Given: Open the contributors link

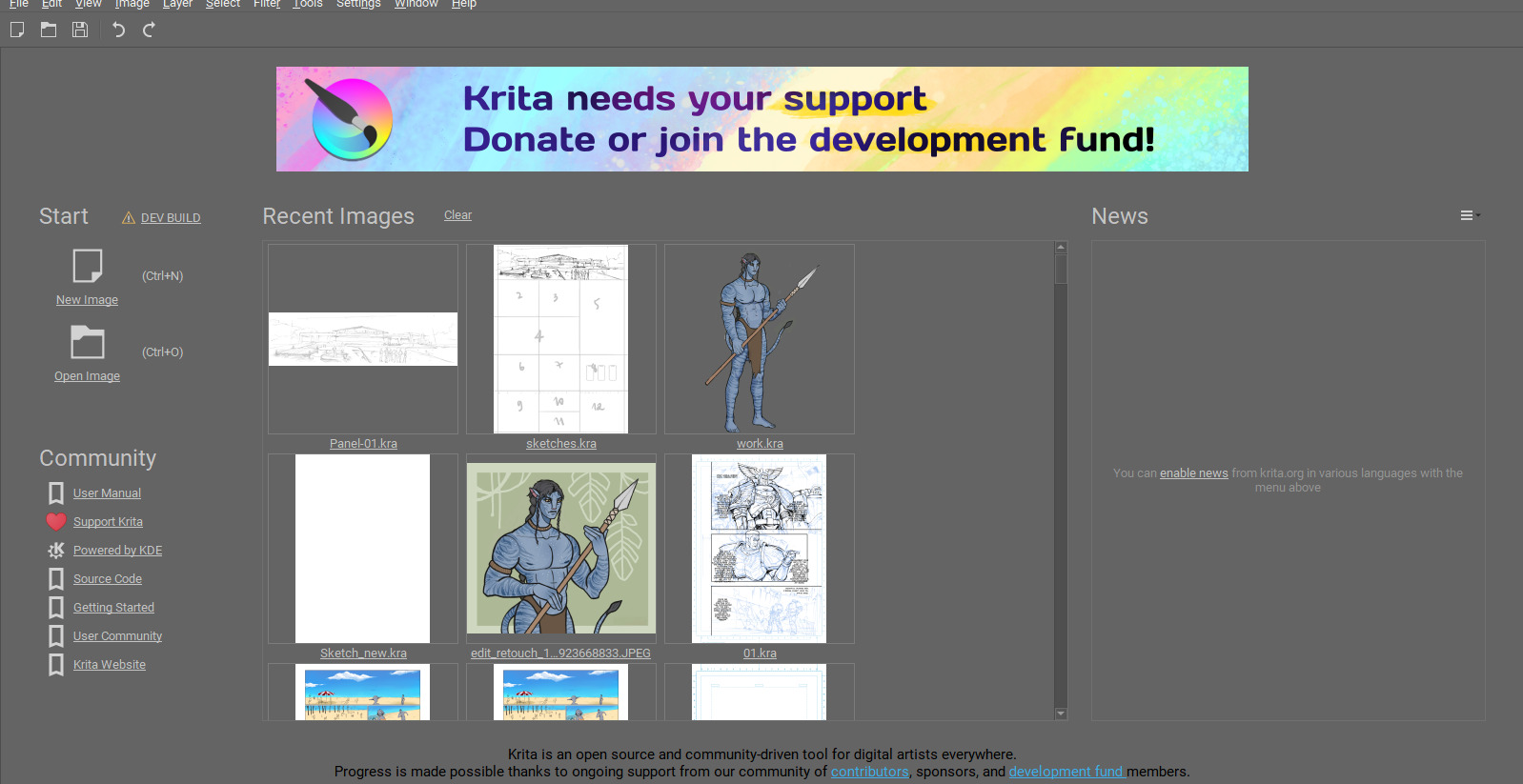Looking at the screenshot, I should pos(869,772).
